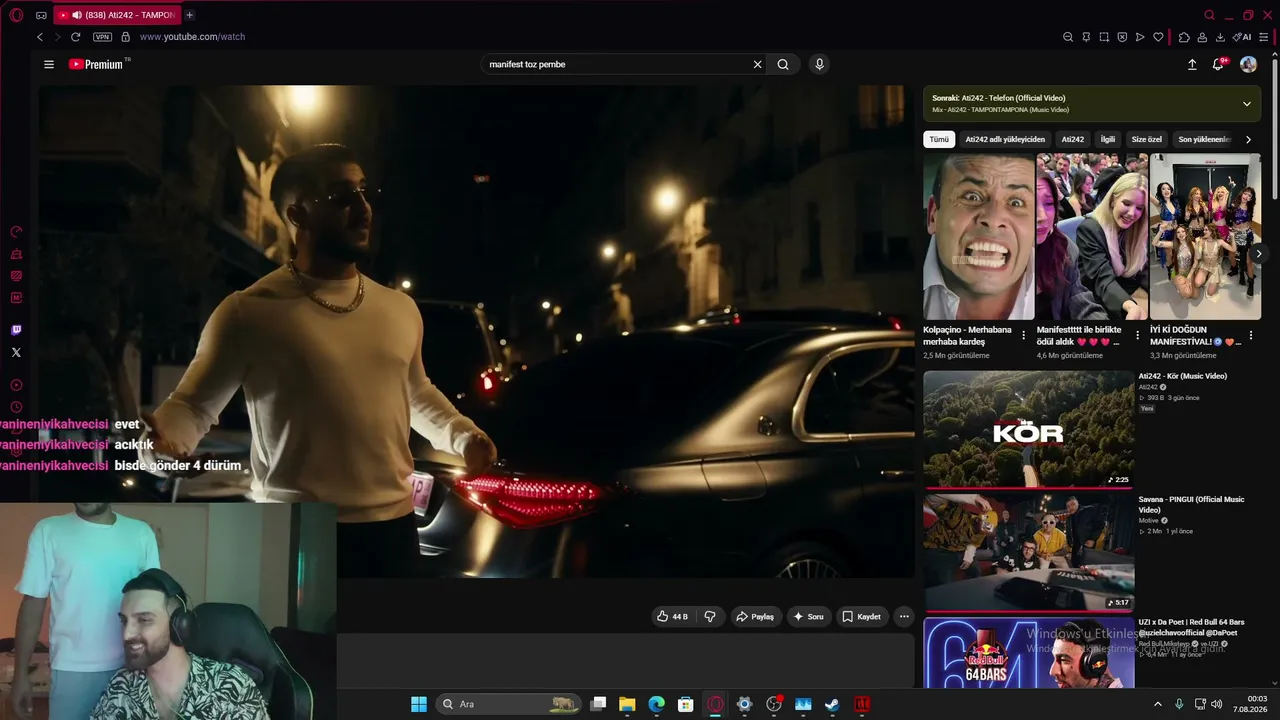Image resolution: width=1280 pixels, height=720 pixels.
Task: Open YouTube guide hamburger menu
Action: 49,64
